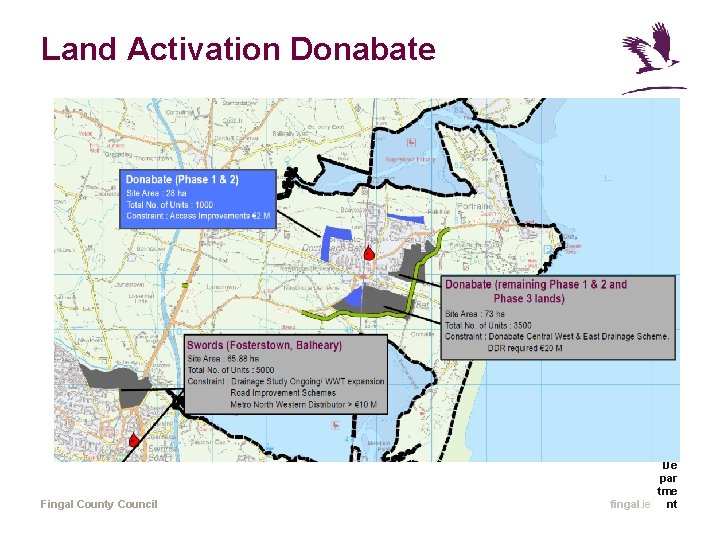The height and width of the screenshot is (540, 720).
Task: Click 'Metro North Western Distributor > €10 M' line
Action: pyautogui.click(x=304, y=405)
